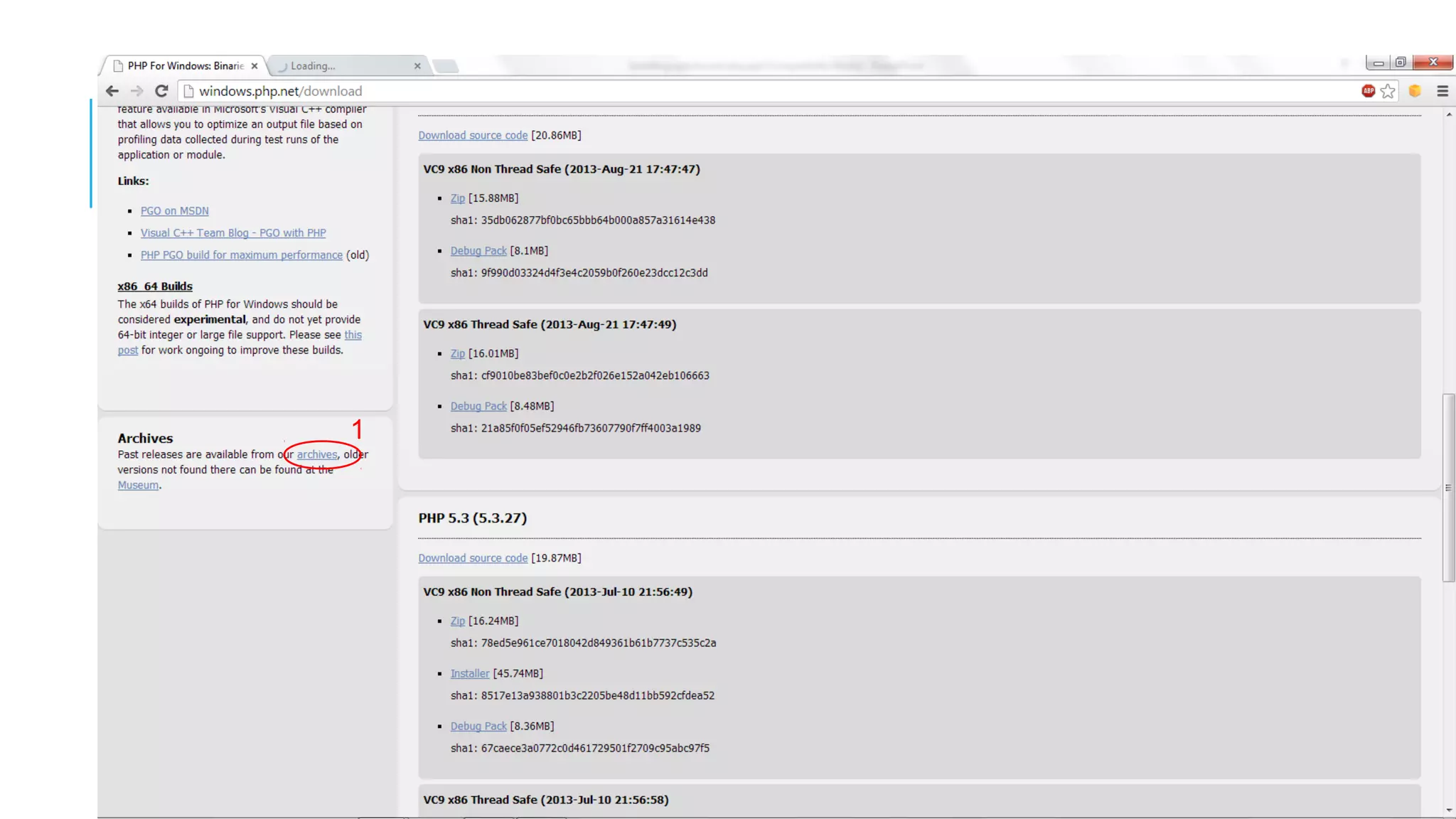Viewport: 1456px width, 819px height.
Task: Open the Museum link
Action: click(138, 486)
